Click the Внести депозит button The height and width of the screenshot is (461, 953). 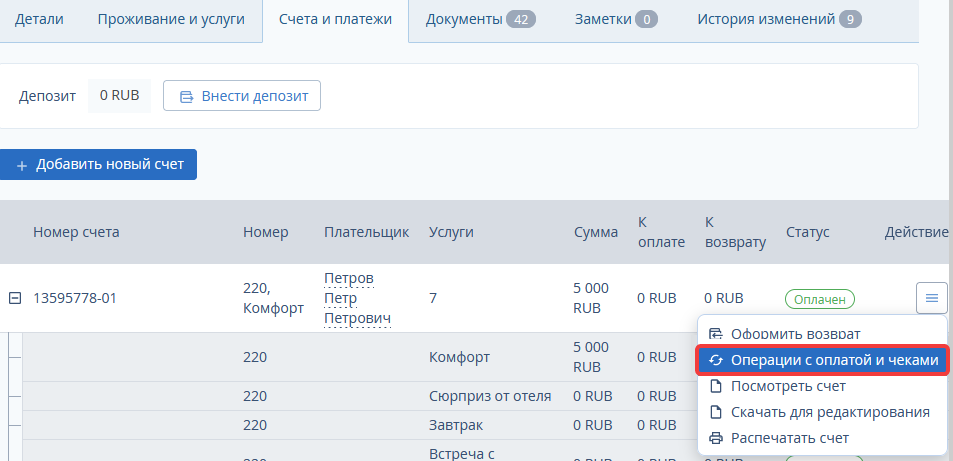pyautogui.click(x=242, y=96)
